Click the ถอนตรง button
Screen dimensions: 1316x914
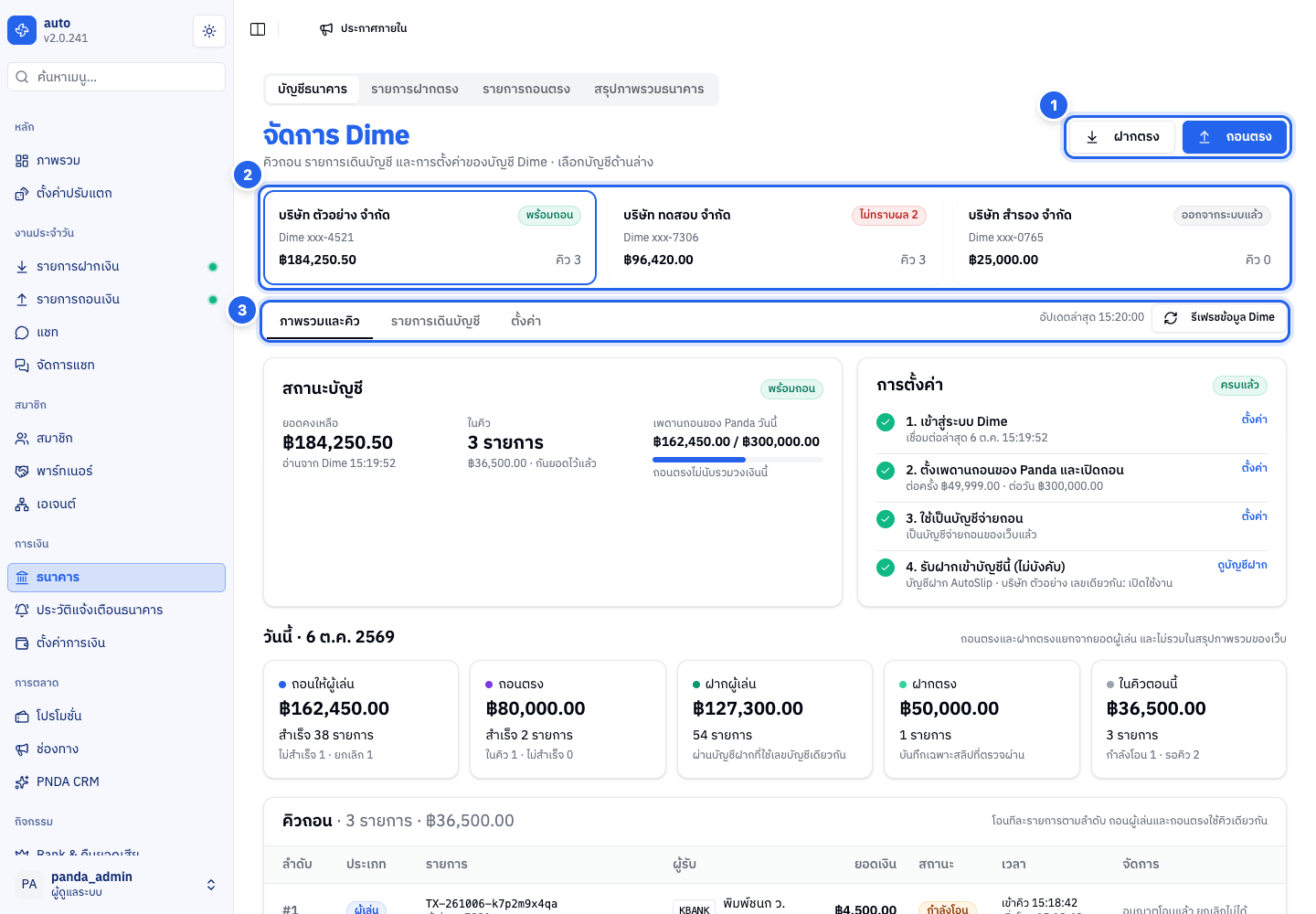coord(1235,137)
